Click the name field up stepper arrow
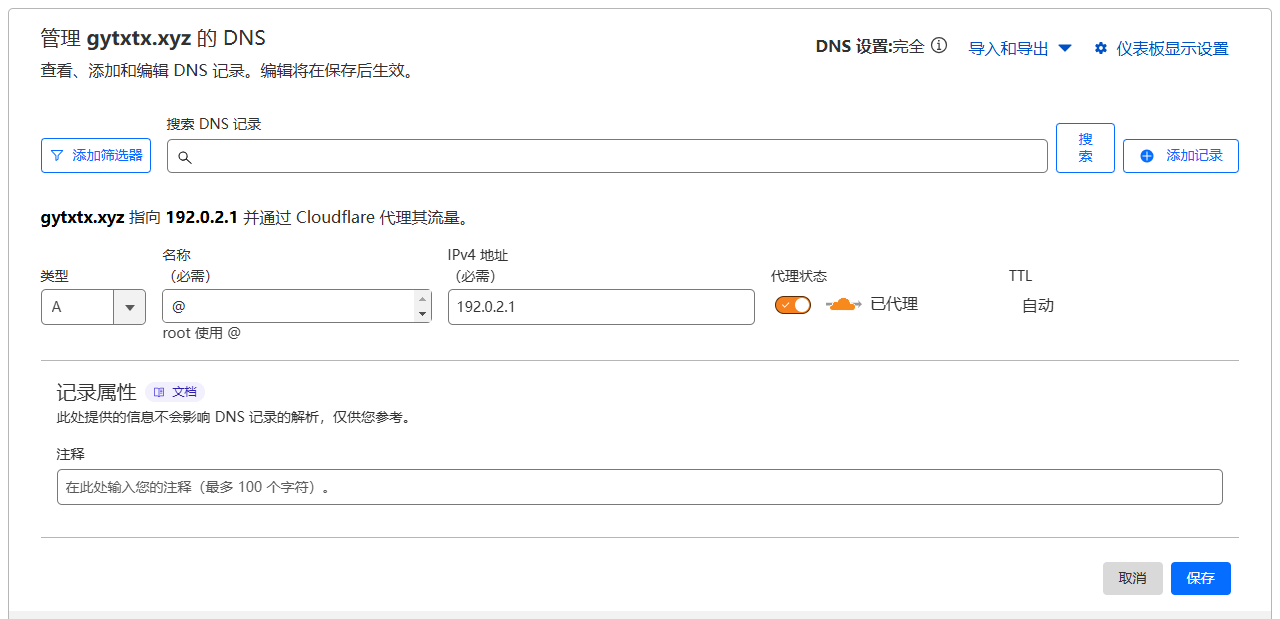 click(422, 299)
